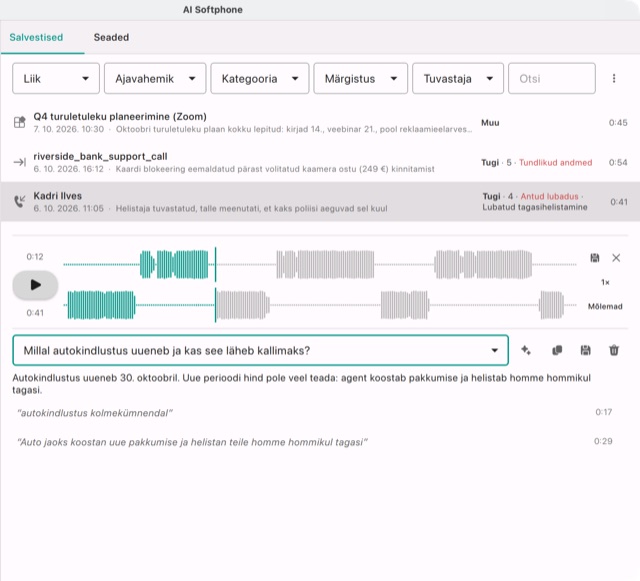Image resolution: width=640 pixels, height=581 pixels.
Task: Click the imported-file arrow icon beside riverside_bank_support_call
Action: coord(20,163)
